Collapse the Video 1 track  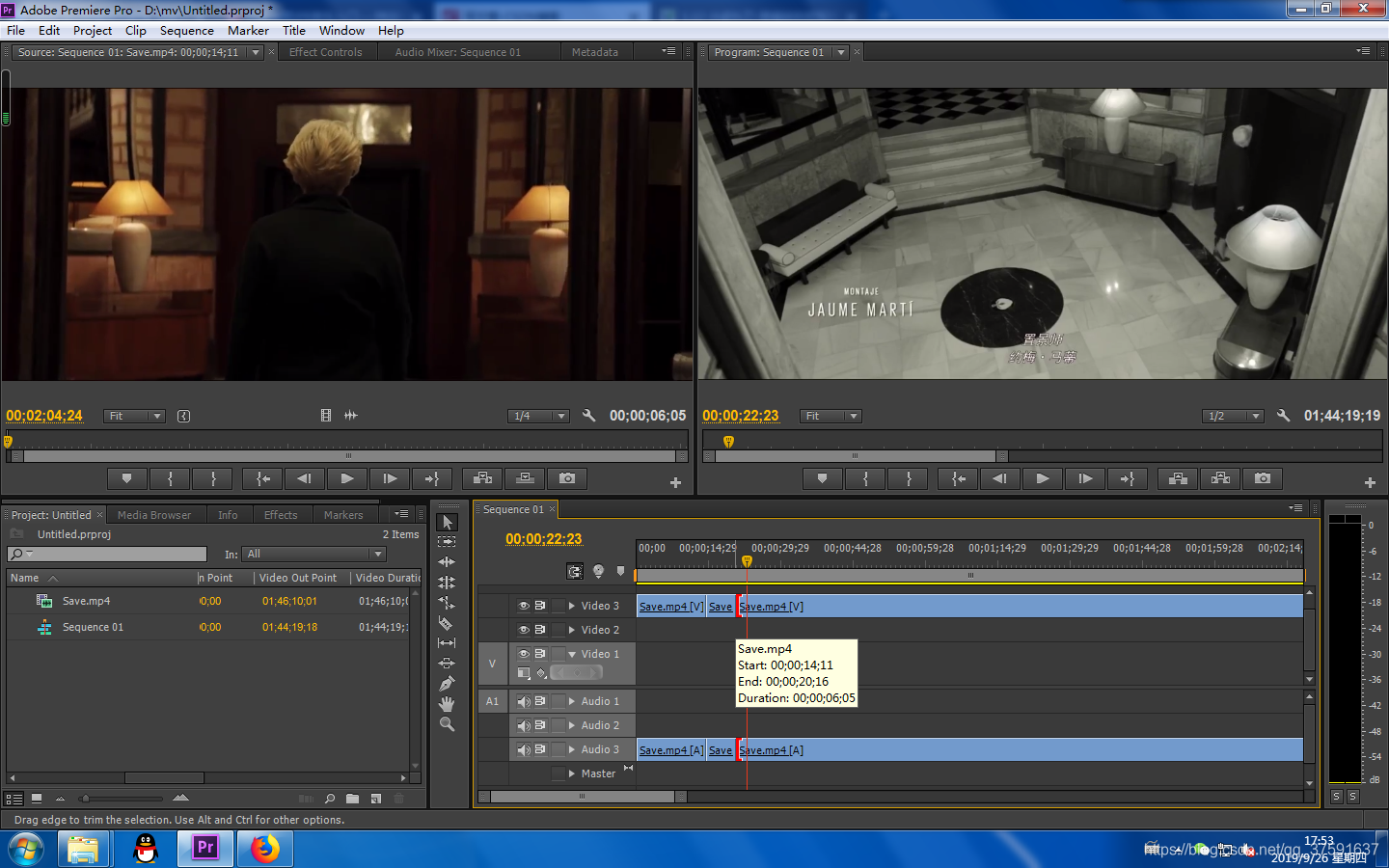(572, 654)
